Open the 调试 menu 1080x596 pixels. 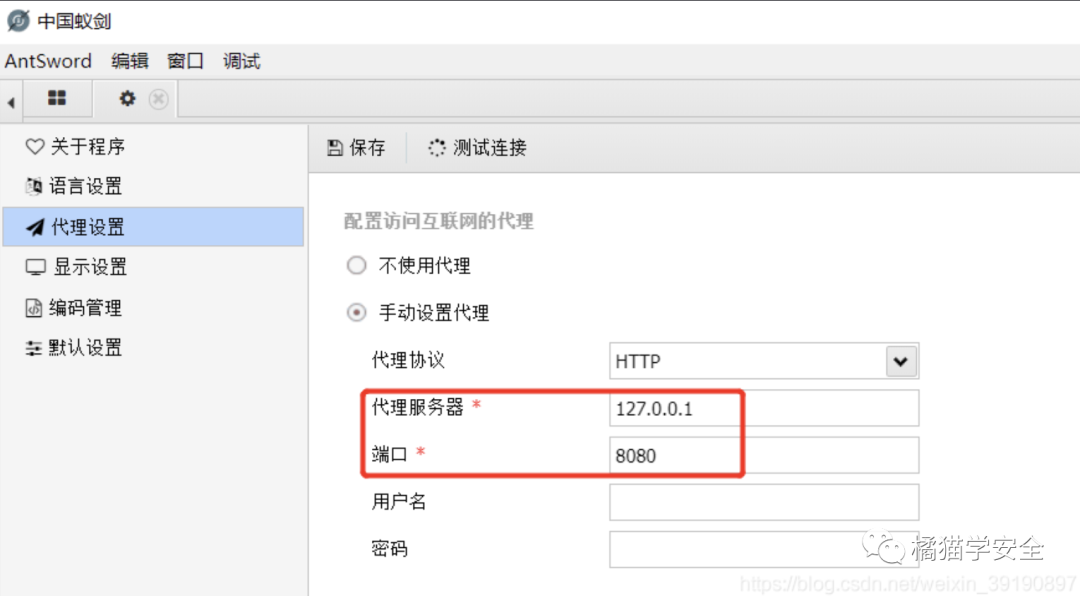coord(242,61)
